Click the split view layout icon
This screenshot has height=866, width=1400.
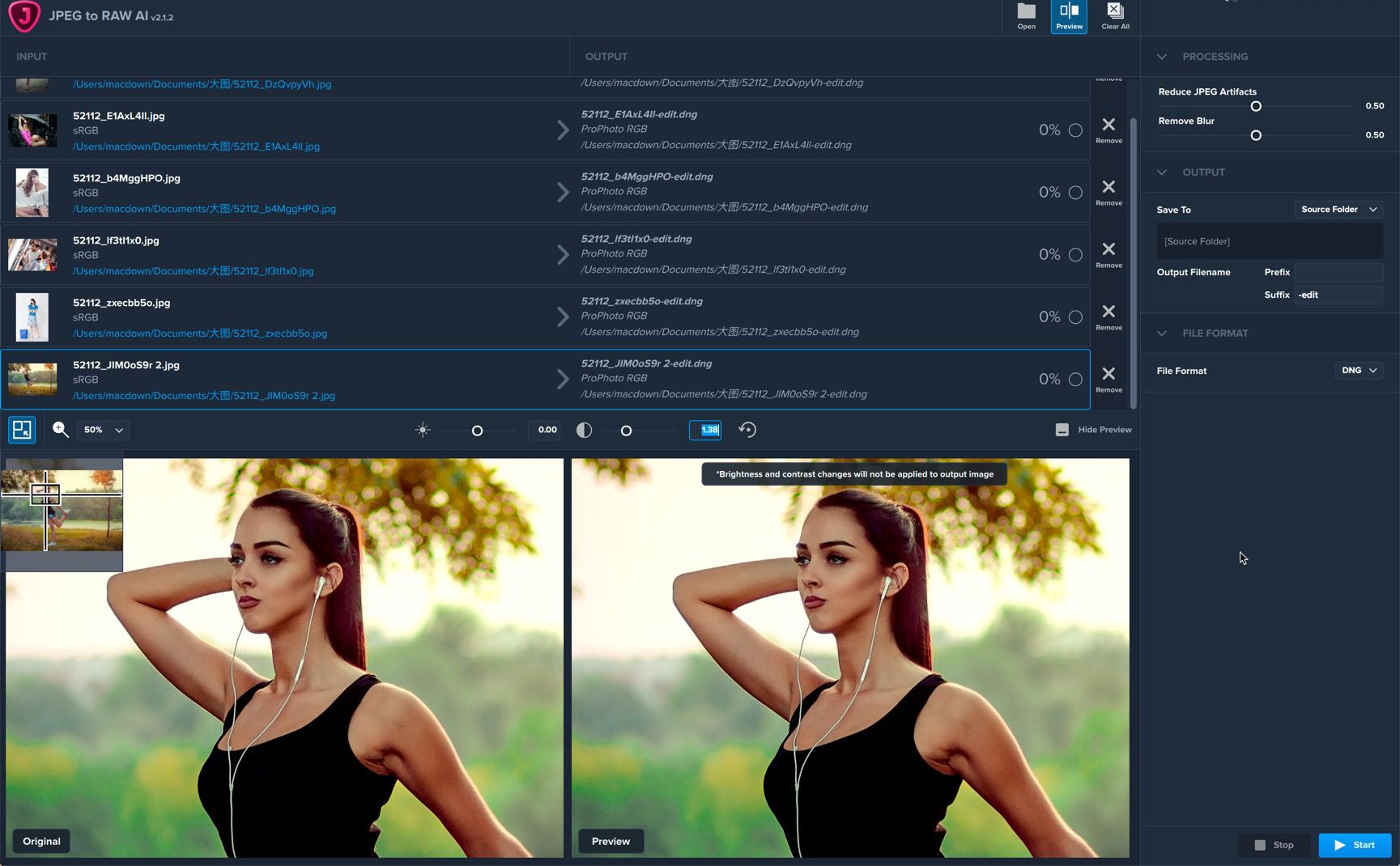(22, 430)
